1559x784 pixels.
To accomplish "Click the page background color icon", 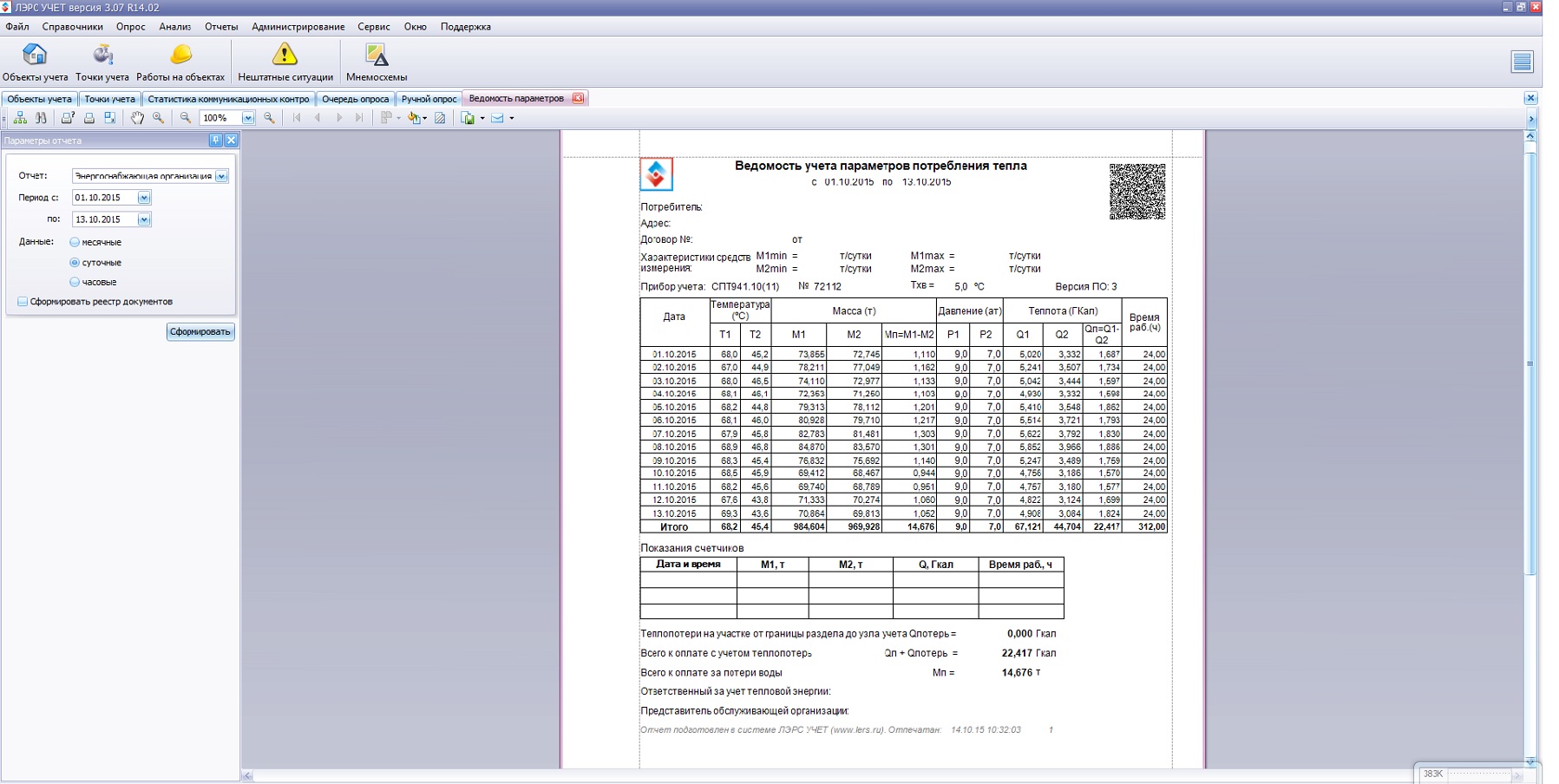I will click(414, 118).
